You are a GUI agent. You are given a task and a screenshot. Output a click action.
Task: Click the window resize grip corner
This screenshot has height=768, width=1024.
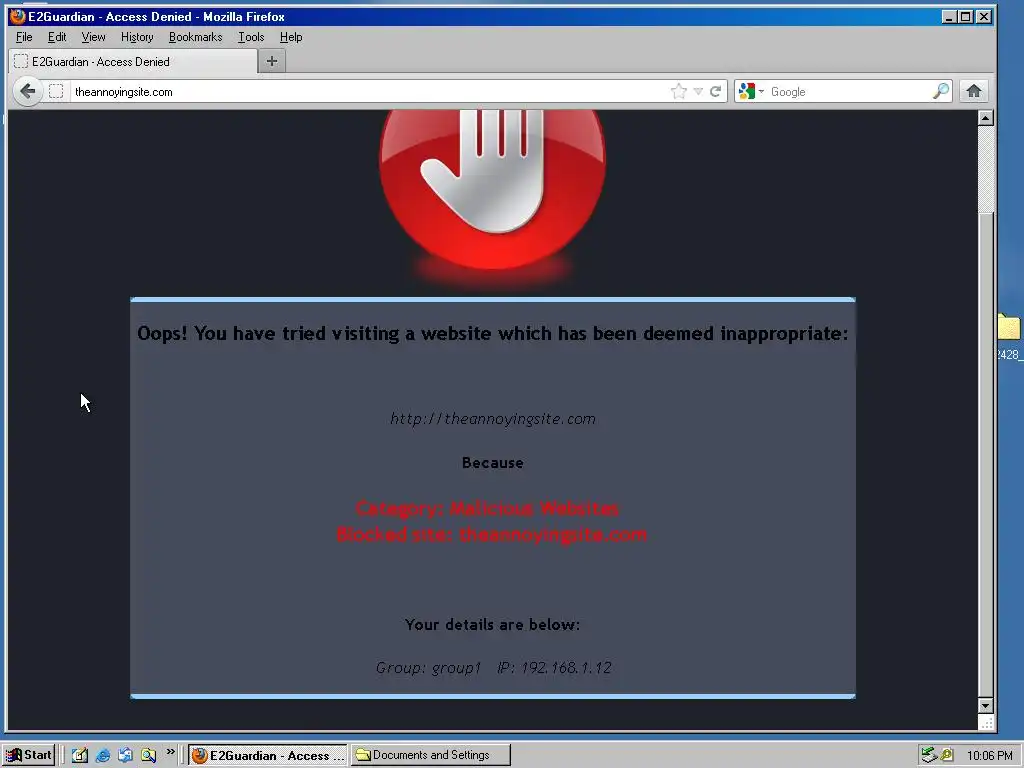pyautogui.click(x=986, y=723)
